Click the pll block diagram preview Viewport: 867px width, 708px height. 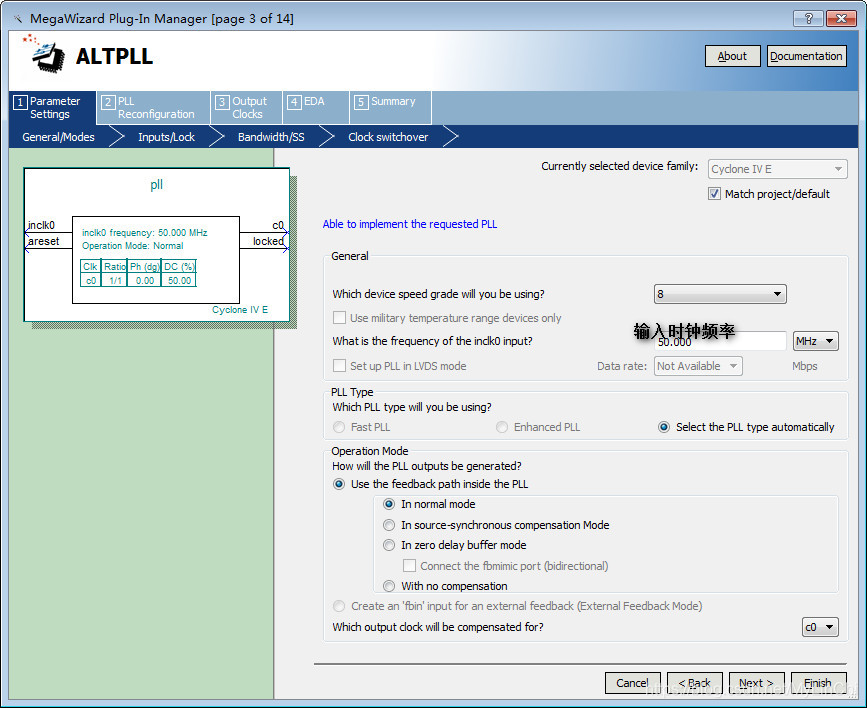click(156, 244)
